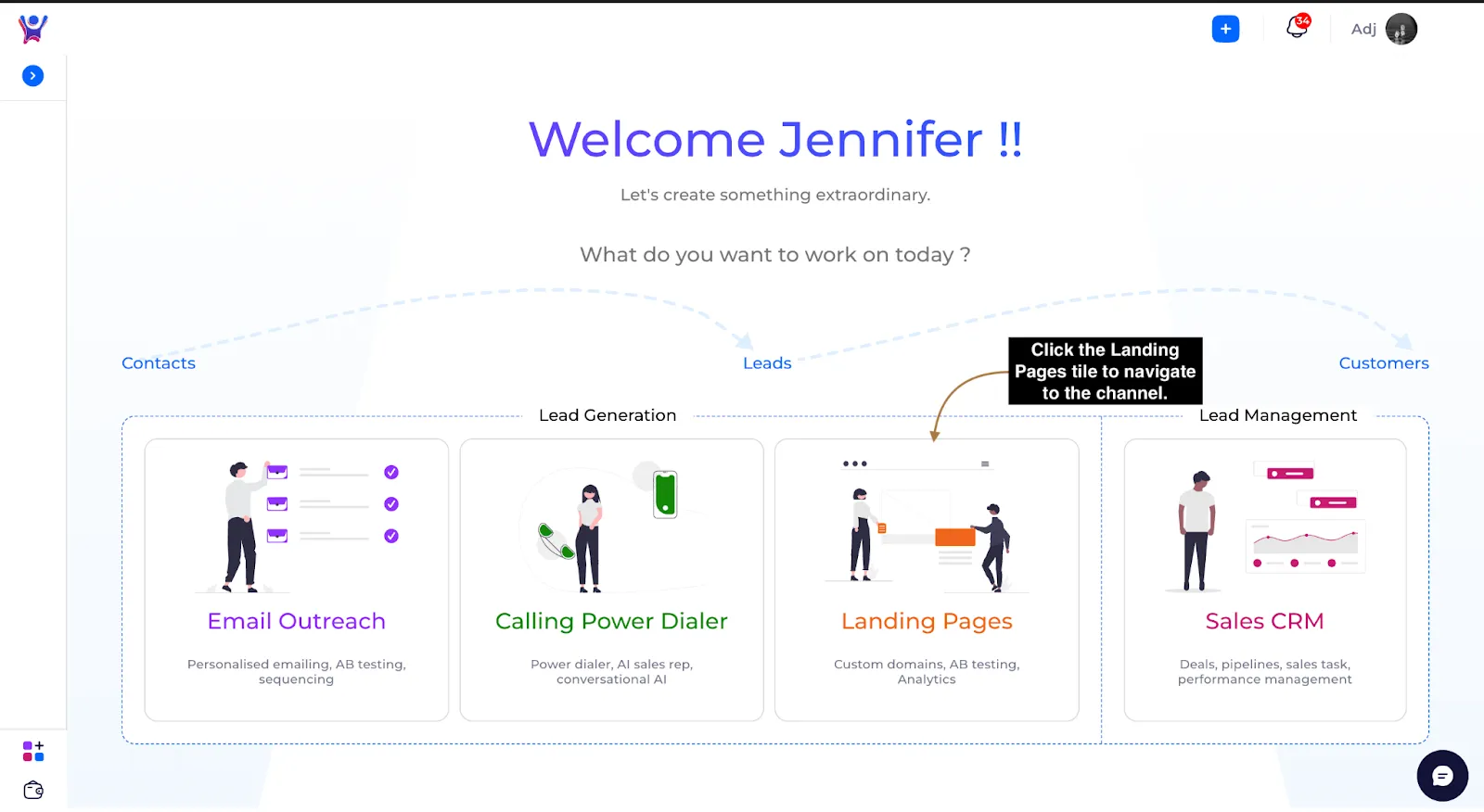Image resolution: width=1484 pixels, height=812 pixels.
Task: Click the Email Outreach illustration
Action: click(297, 527)
